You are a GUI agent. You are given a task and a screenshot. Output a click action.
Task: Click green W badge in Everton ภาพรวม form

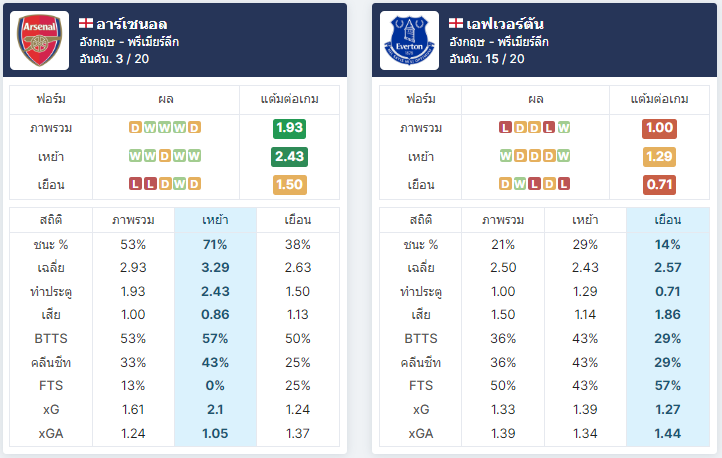coord(564,128)
